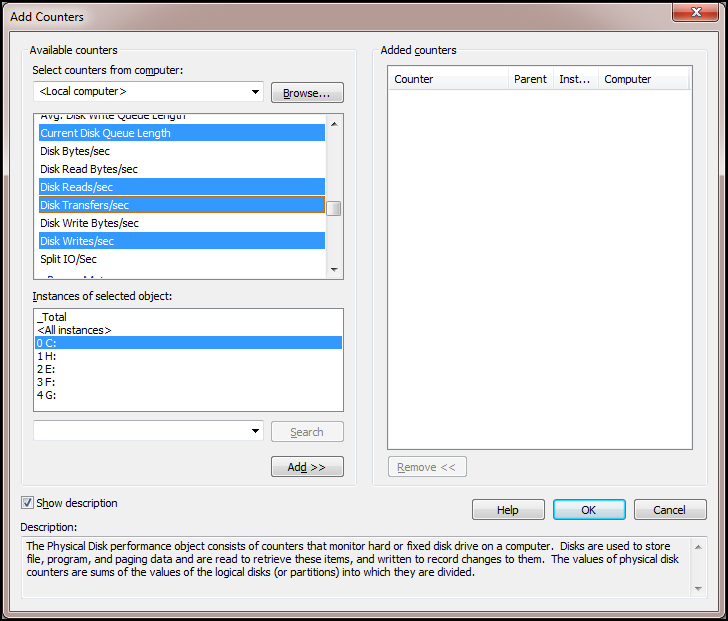Select the 1 H: disk instance

(47, 356)
